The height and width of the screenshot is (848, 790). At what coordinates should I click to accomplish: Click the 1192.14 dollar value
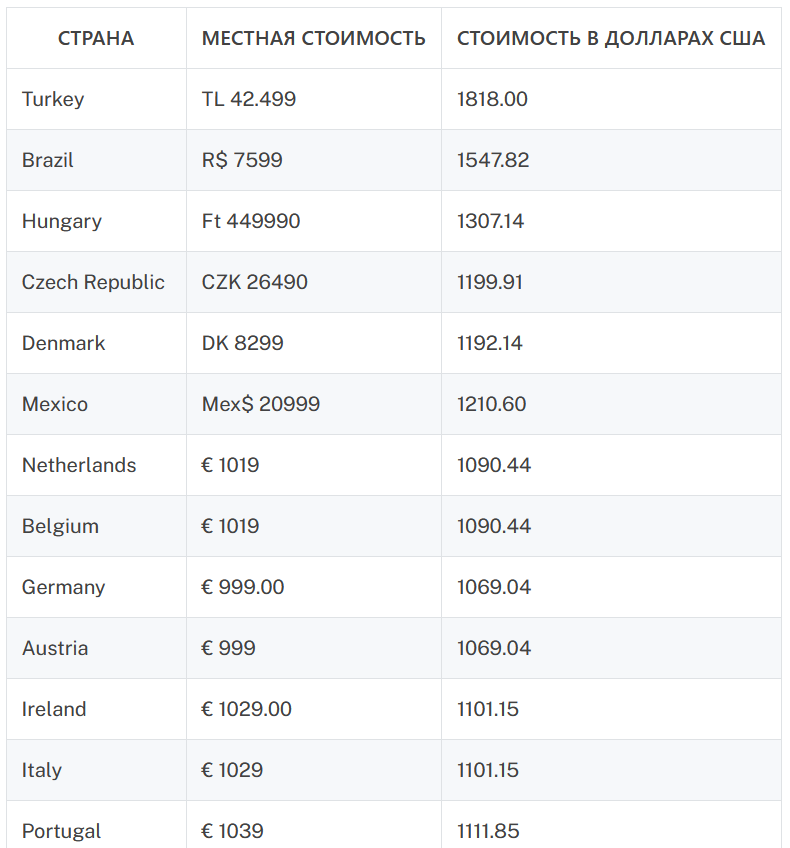coord(490,343)
